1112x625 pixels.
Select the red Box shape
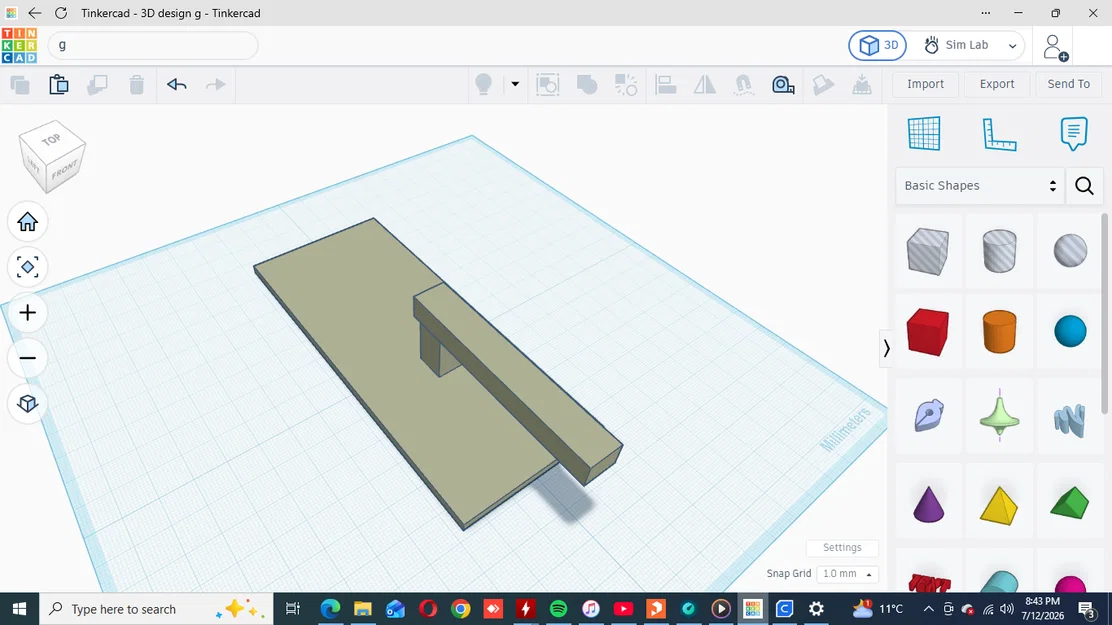[928, 331]
